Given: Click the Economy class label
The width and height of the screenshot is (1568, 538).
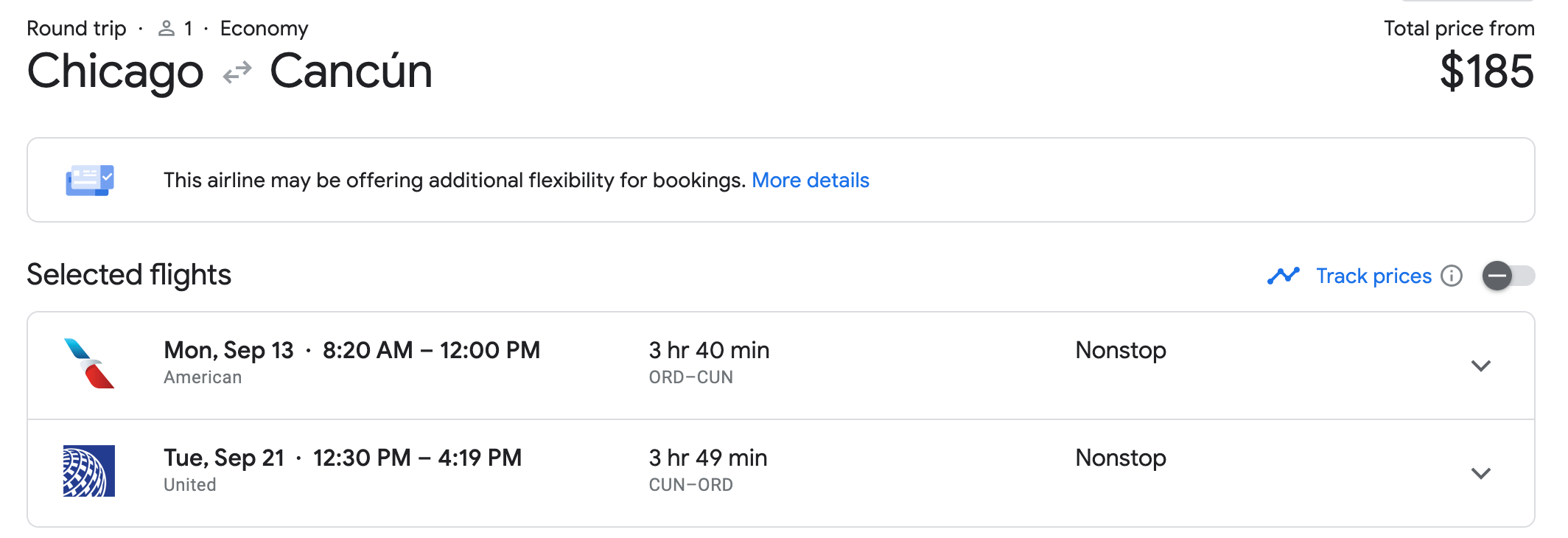Looking at the screenshot, I should click(x=264, y=29).
